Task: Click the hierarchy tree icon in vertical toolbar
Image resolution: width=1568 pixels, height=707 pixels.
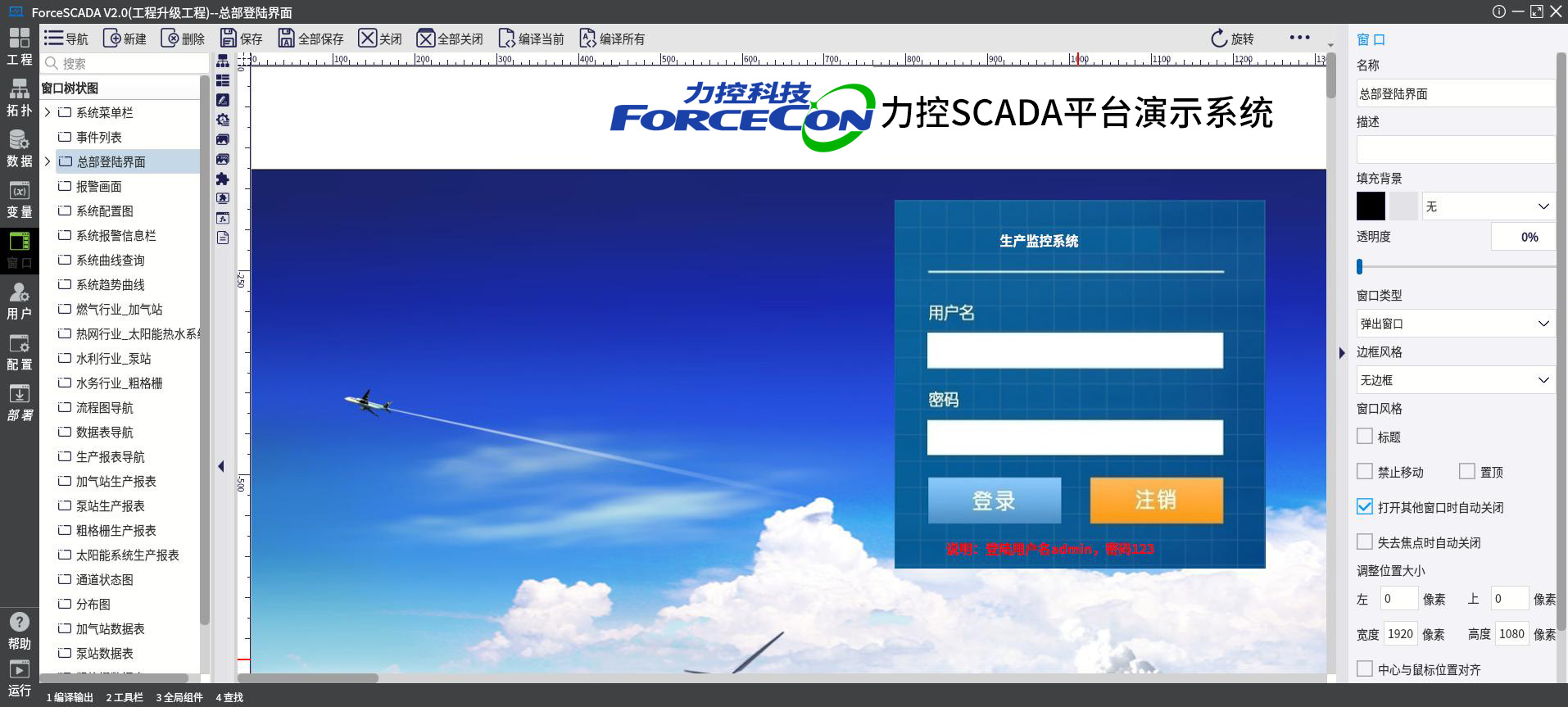Action: (223, 61)
